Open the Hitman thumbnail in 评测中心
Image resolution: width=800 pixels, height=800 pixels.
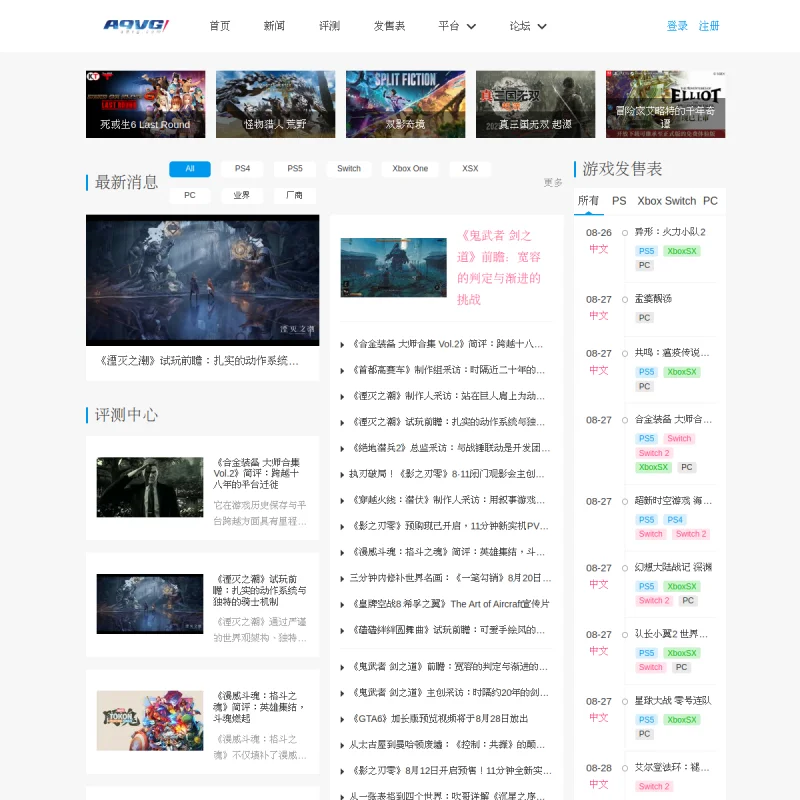click(x=150, y=487)
